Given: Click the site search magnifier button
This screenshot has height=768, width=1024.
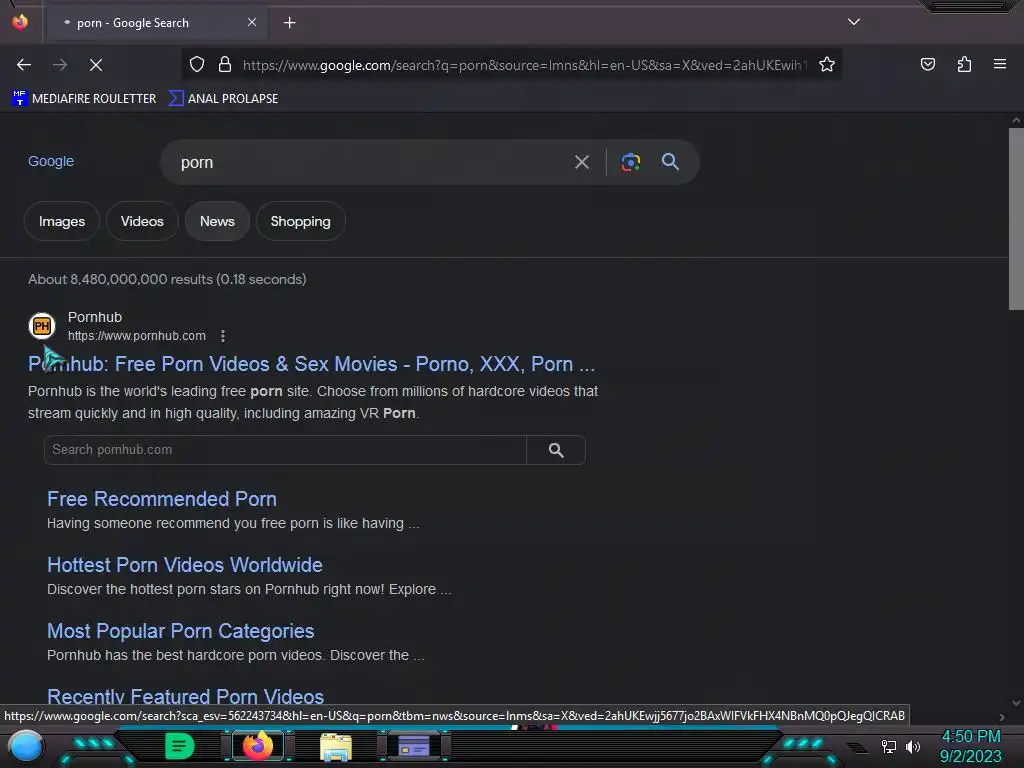Looking at the screenshot, I should click(x=556, y=450).
